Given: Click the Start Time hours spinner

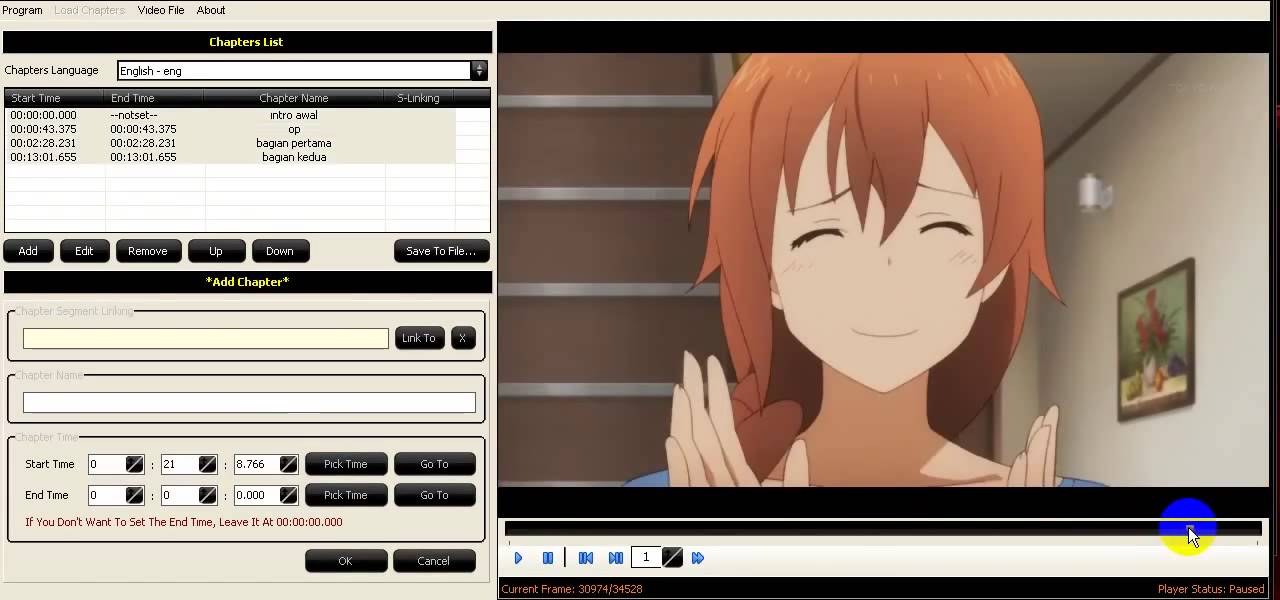Looking at the screenshot, I should click(x=135, y=464).
